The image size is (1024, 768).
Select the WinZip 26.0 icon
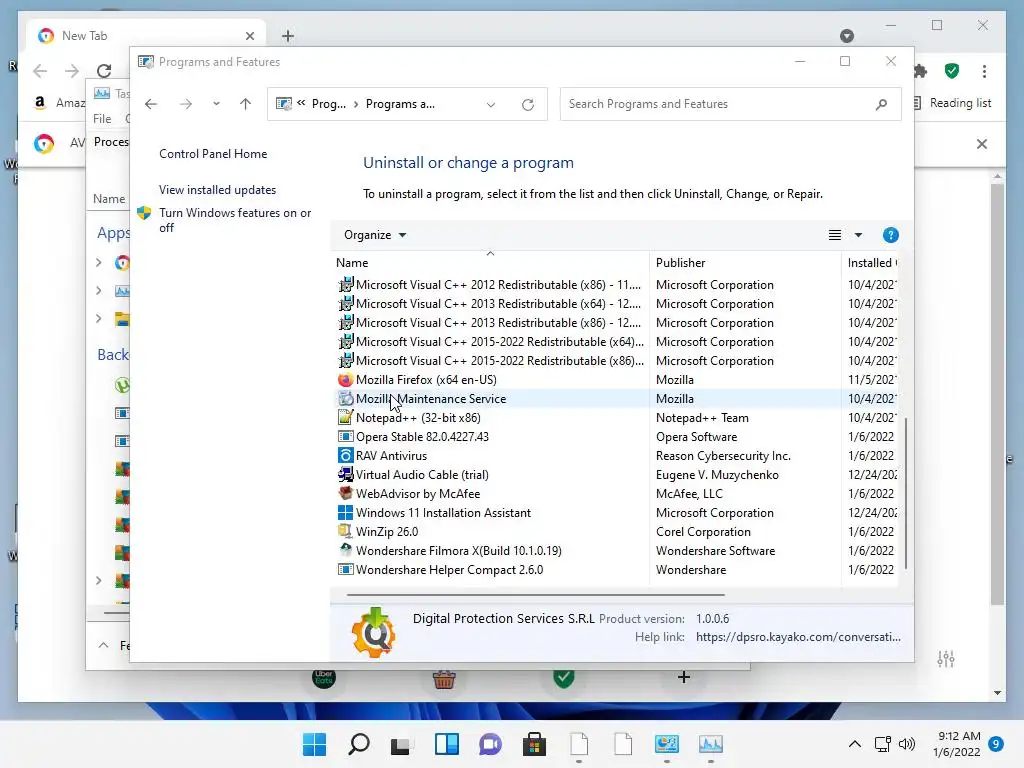pos(345,532)
